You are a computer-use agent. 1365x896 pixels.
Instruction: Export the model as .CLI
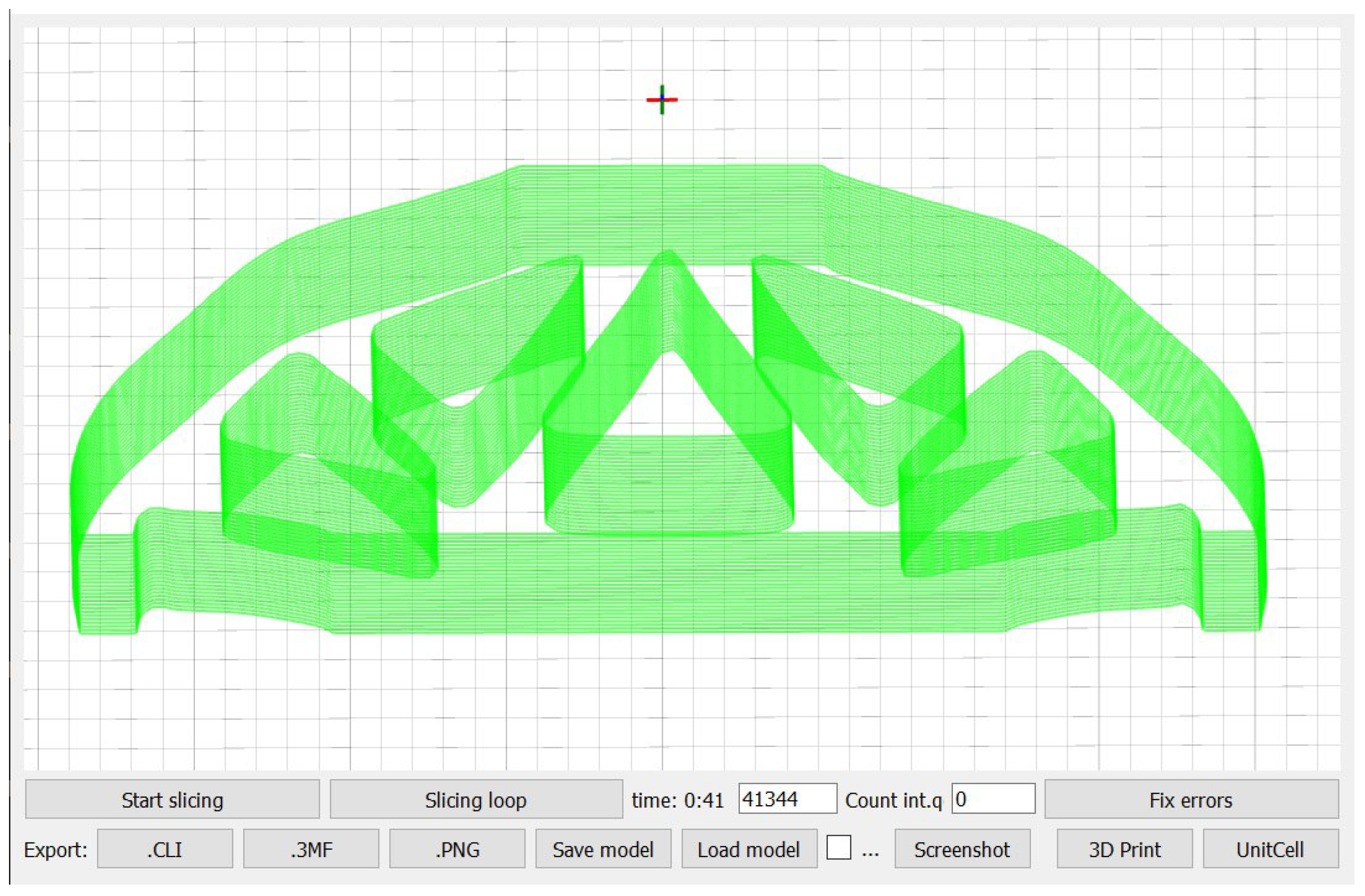point(165,849)
